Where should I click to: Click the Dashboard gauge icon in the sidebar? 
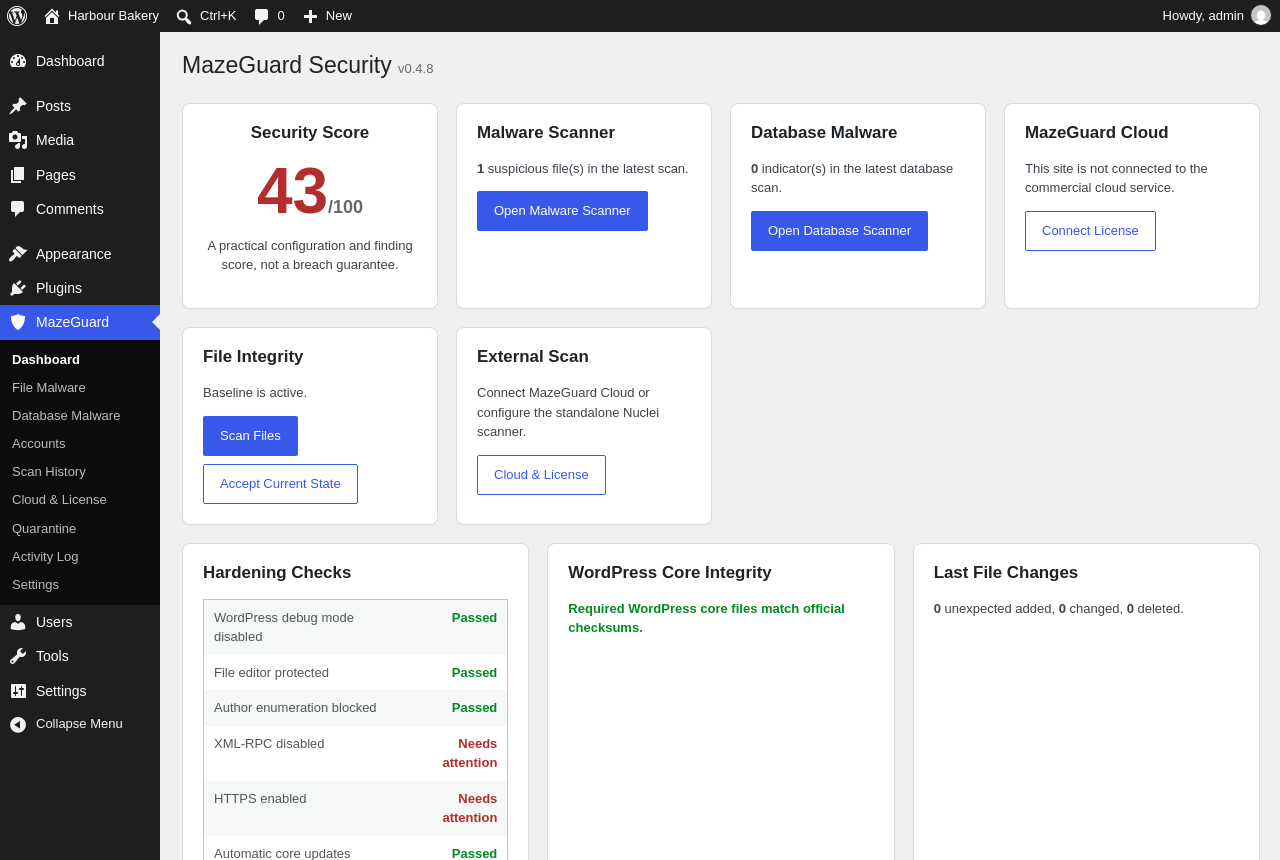[18, 61]
